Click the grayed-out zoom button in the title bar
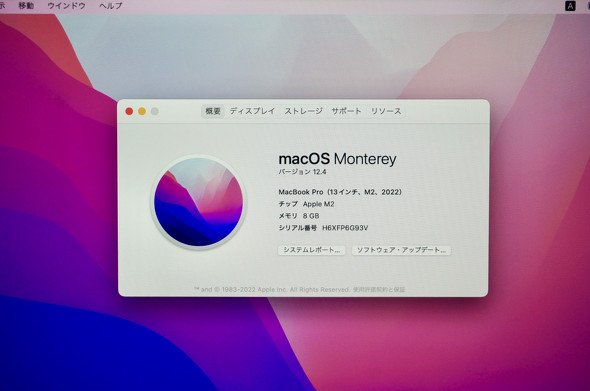The width and height of the screenshot is (590, 391). point(155,111)
